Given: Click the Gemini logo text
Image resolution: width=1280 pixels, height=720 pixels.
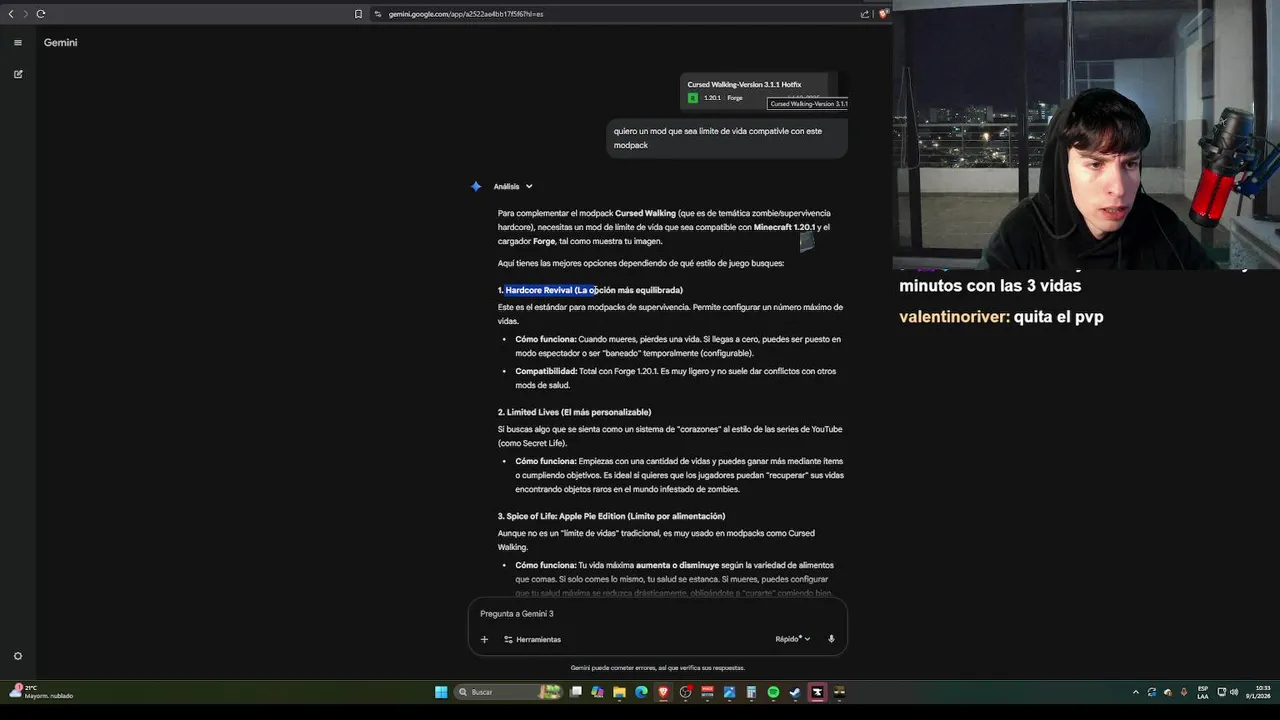Looking at the screenshot, I should [x=60, y=42].
